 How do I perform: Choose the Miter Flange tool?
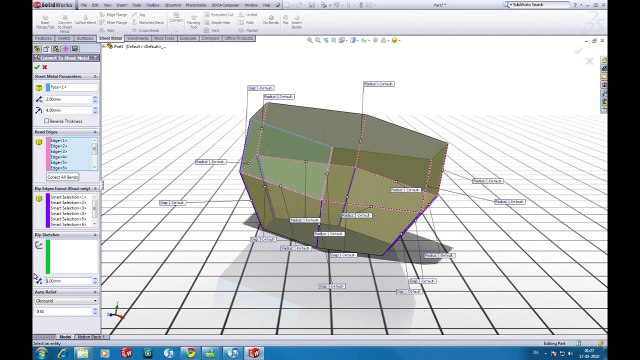tap(114, 22)
